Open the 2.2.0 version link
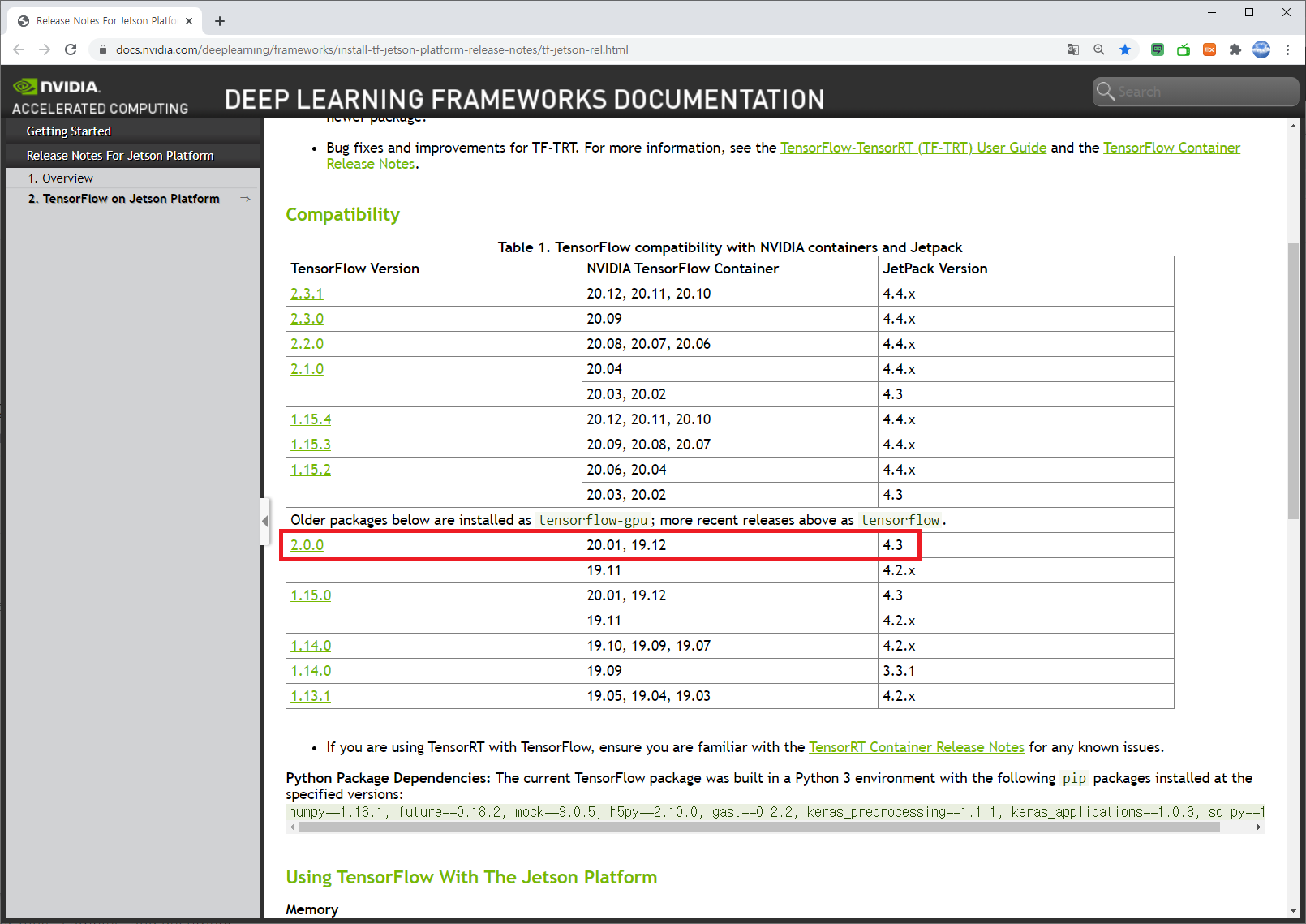 point(307,344)
